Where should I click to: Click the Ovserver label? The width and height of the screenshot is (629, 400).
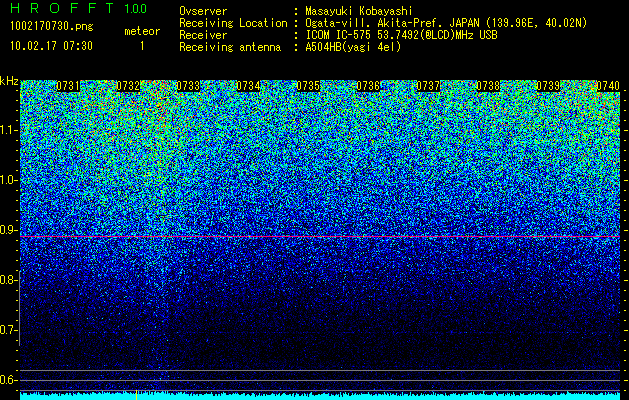(203, 11)
